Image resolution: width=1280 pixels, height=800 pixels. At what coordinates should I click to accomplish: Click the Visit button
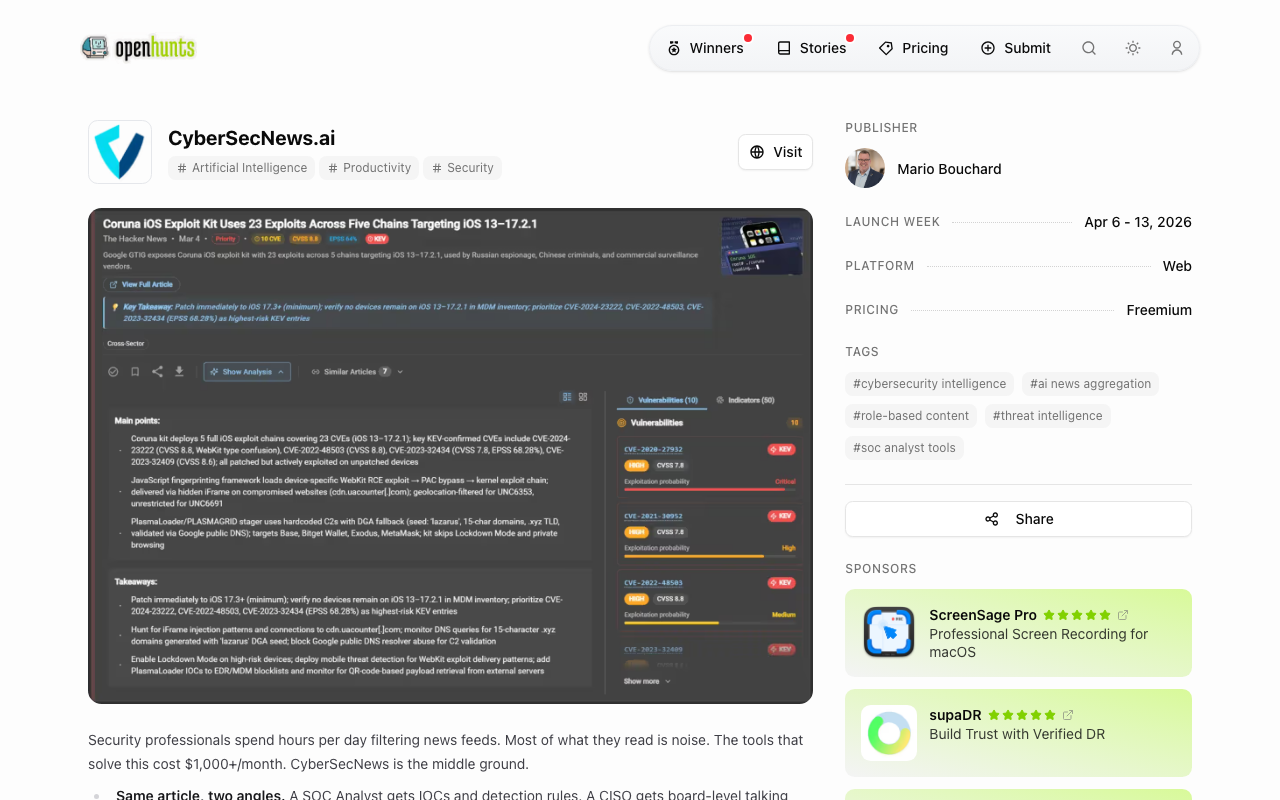(x=775, y=152)
